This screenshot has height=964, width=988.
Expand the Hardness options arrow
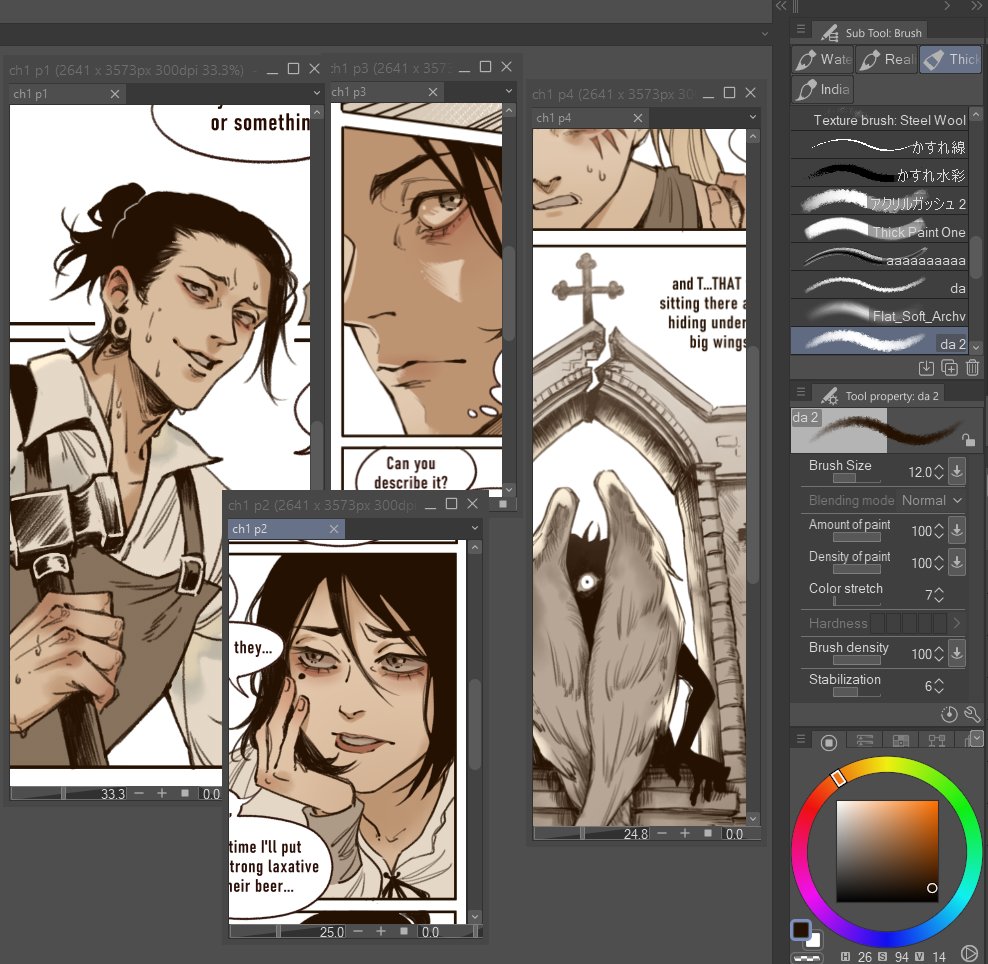pos(956,623)
